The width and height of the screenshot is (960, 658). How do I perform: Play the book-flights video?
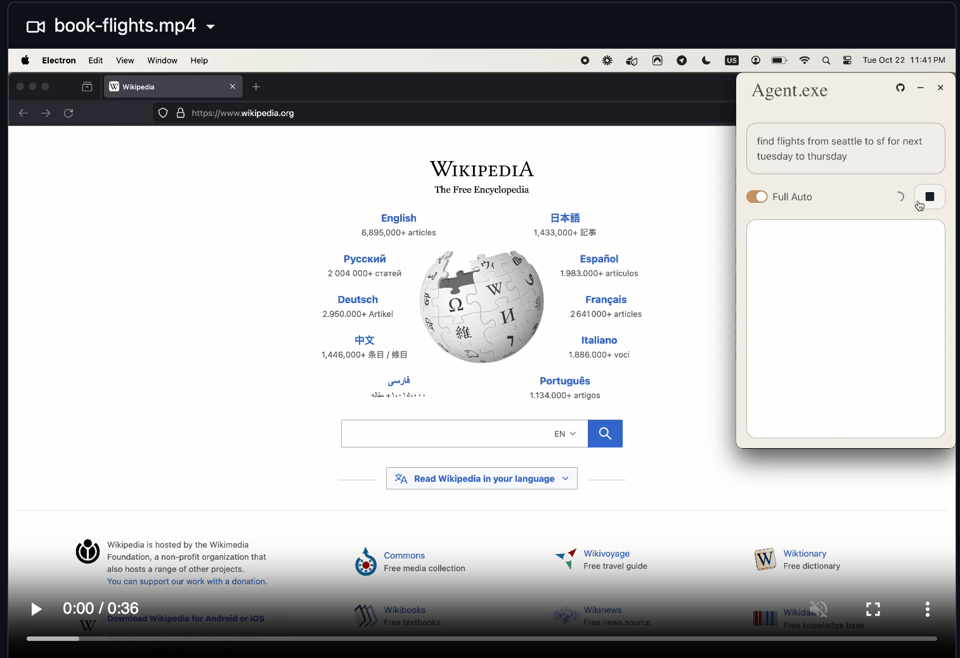tap(36, 609)
